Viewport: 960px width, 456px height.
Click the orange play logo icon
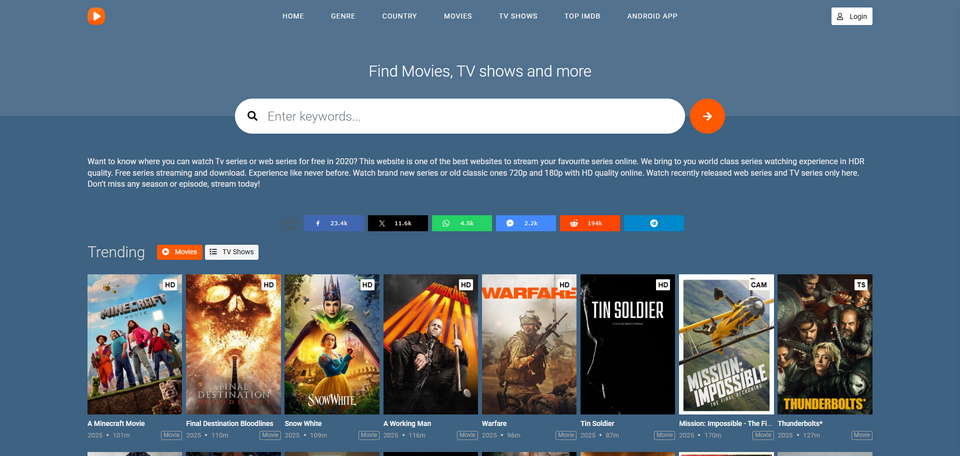[96, 16]
